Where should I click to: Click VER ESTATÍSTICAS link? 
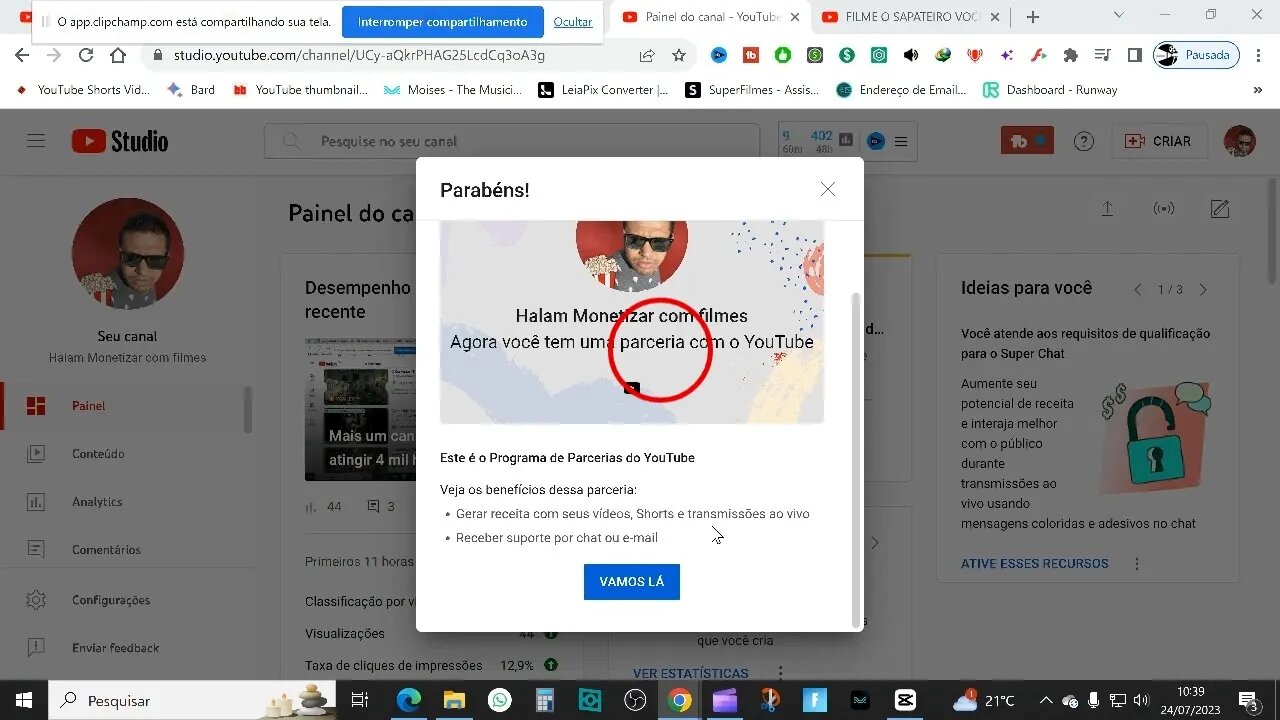point(690,673)
